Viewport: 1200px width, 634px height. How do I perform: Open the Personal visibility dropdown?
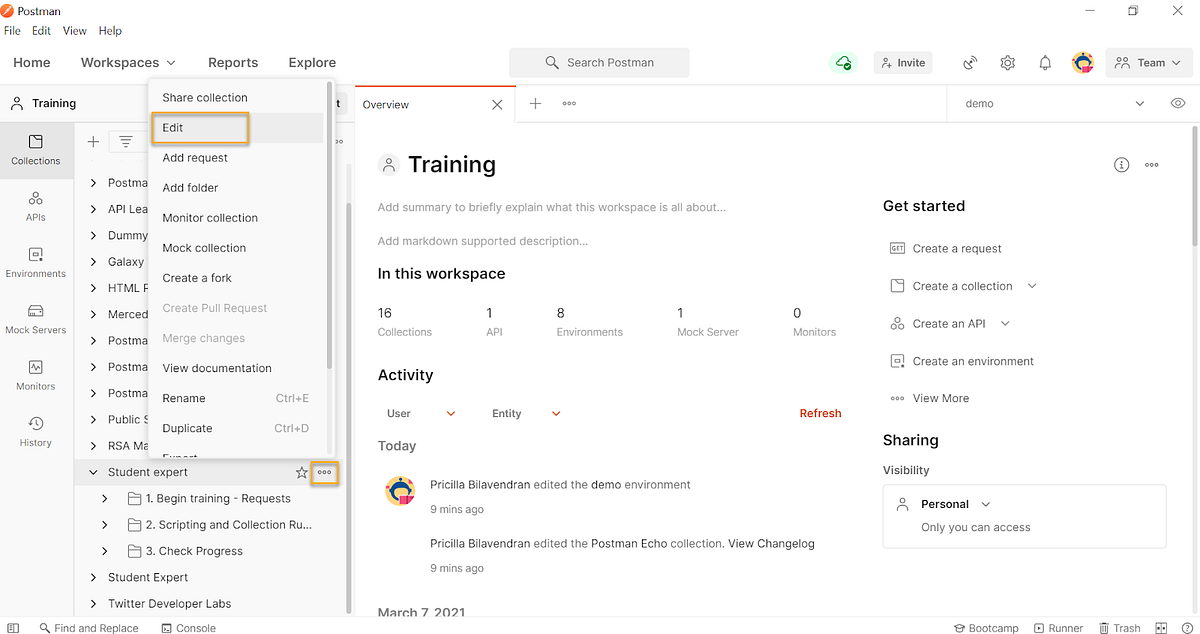tap(955, 504)
